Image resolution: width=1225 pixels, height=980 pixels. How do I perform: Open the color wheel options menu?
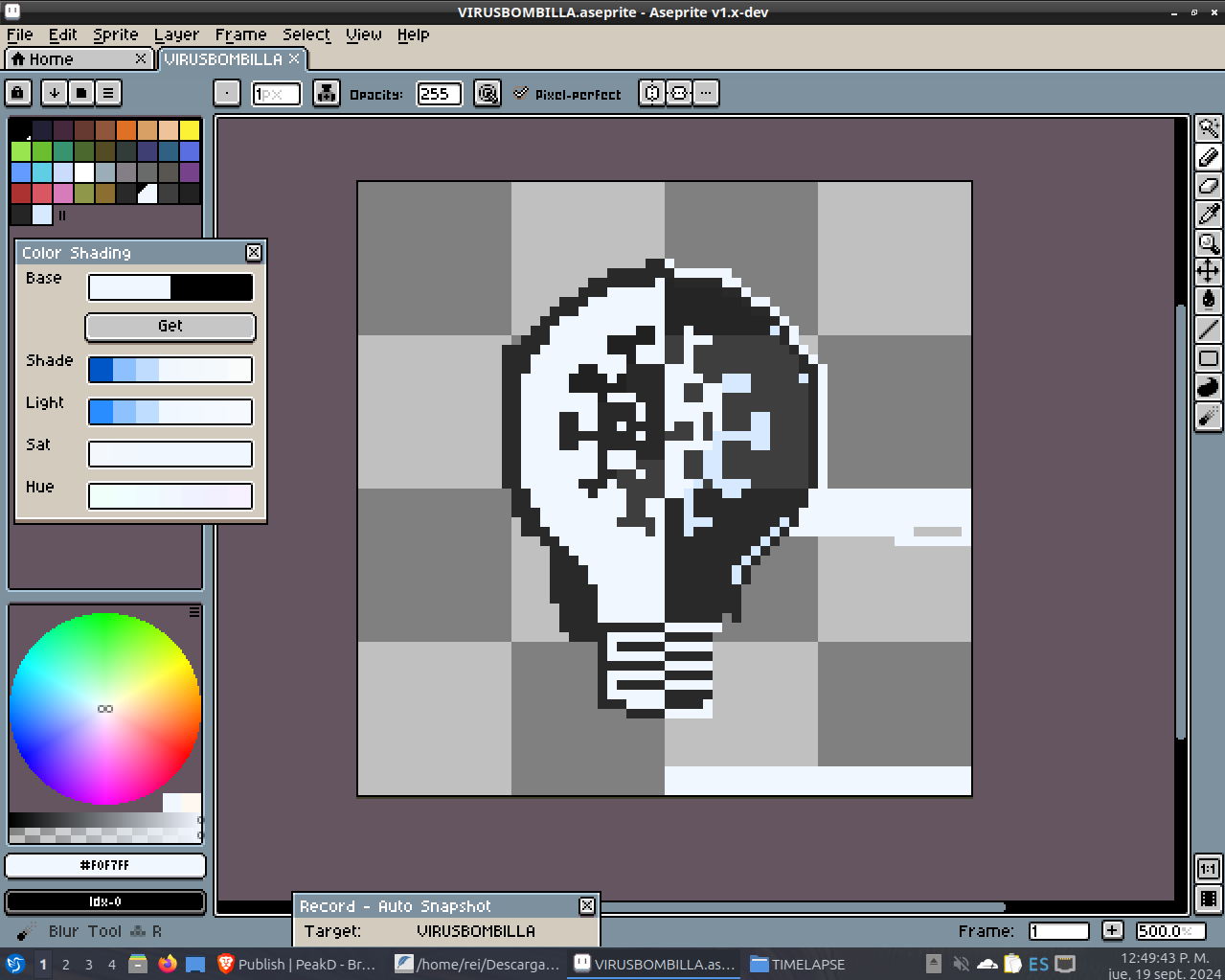click(194, 611)
